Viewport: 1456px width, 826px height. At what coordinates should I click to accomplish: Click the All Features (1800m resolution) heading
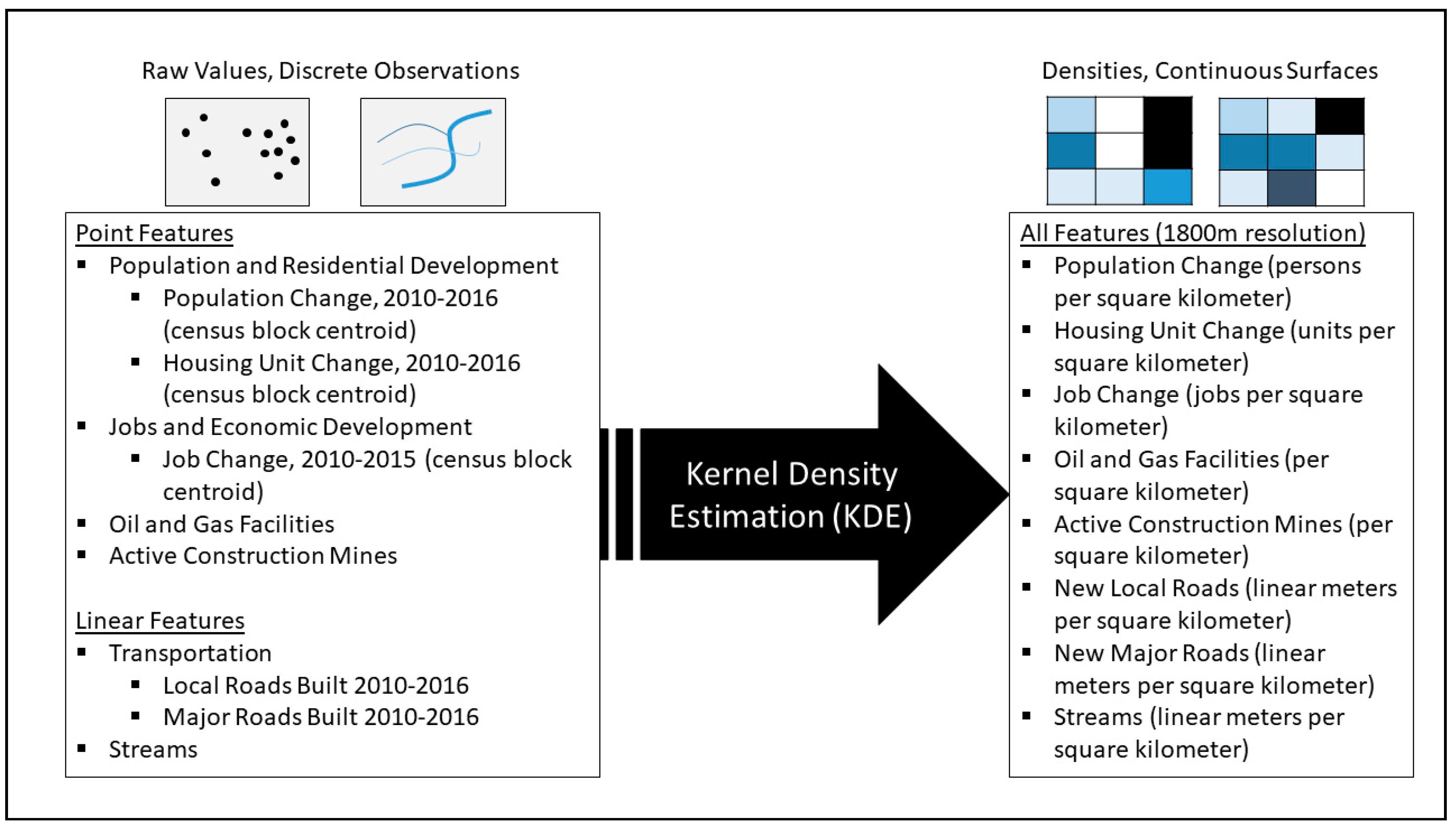tap(1193, 233)
